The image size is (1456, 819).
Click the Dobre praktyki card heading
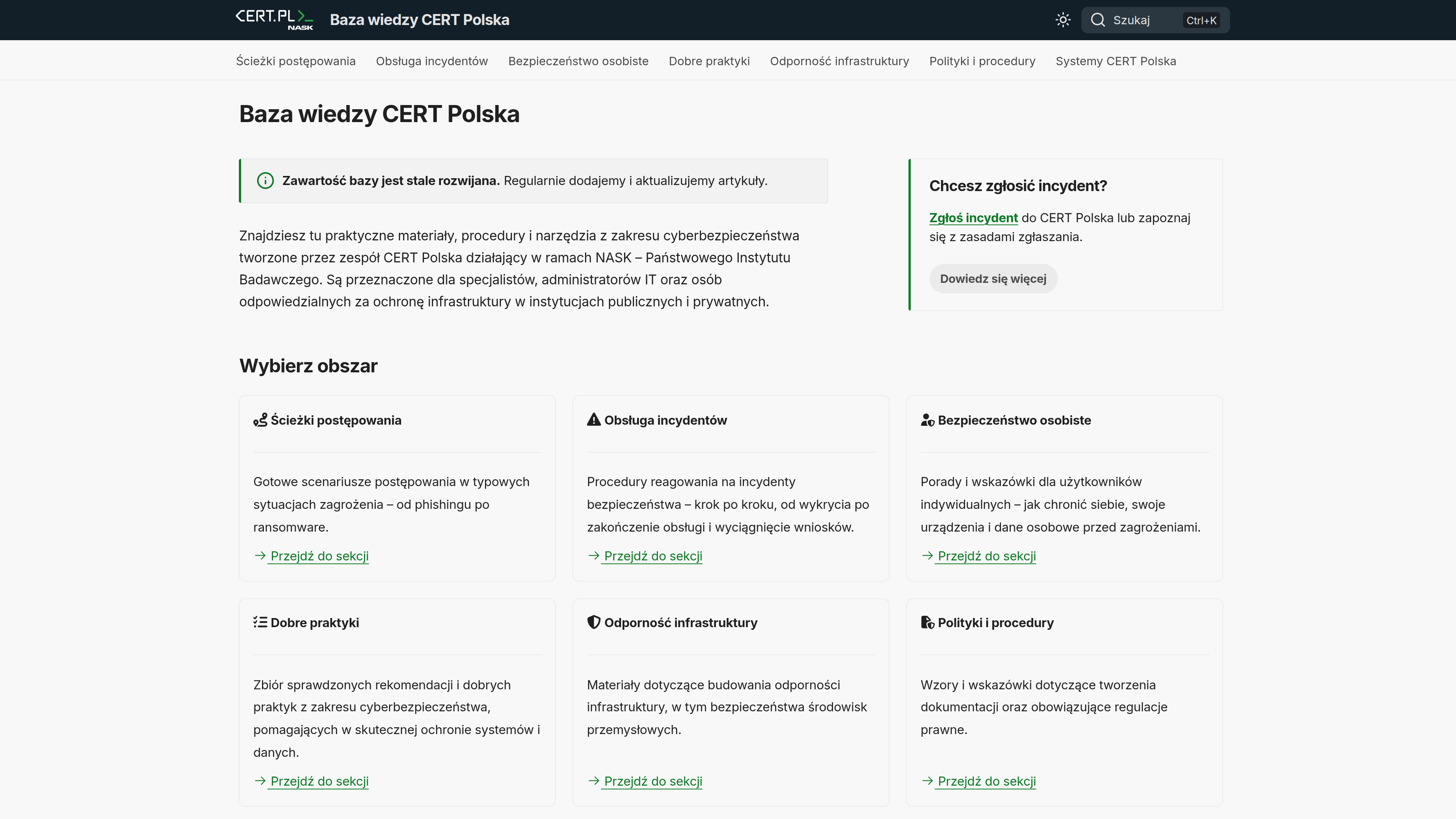[314, 623]
